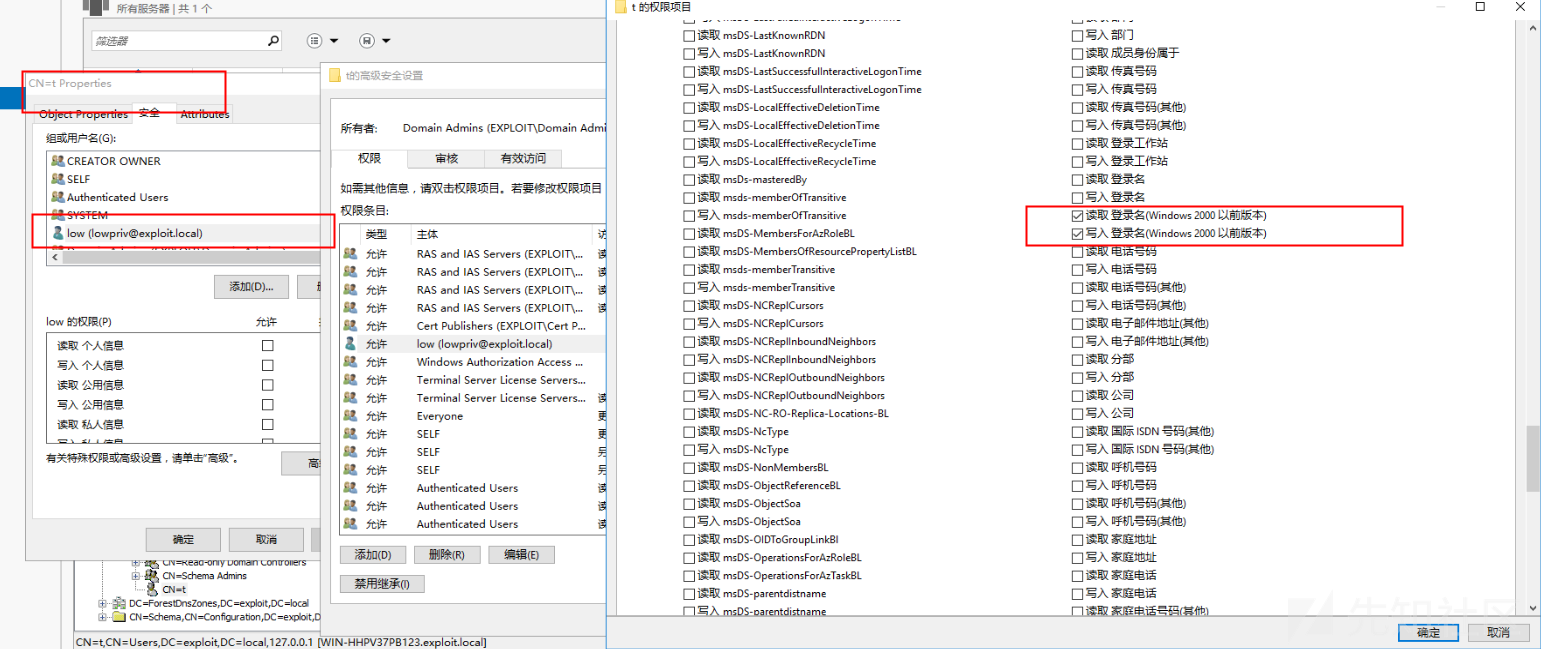
Task: Click the 编辑(E) button
Action: pyautogui.click(x=521, y=555)
